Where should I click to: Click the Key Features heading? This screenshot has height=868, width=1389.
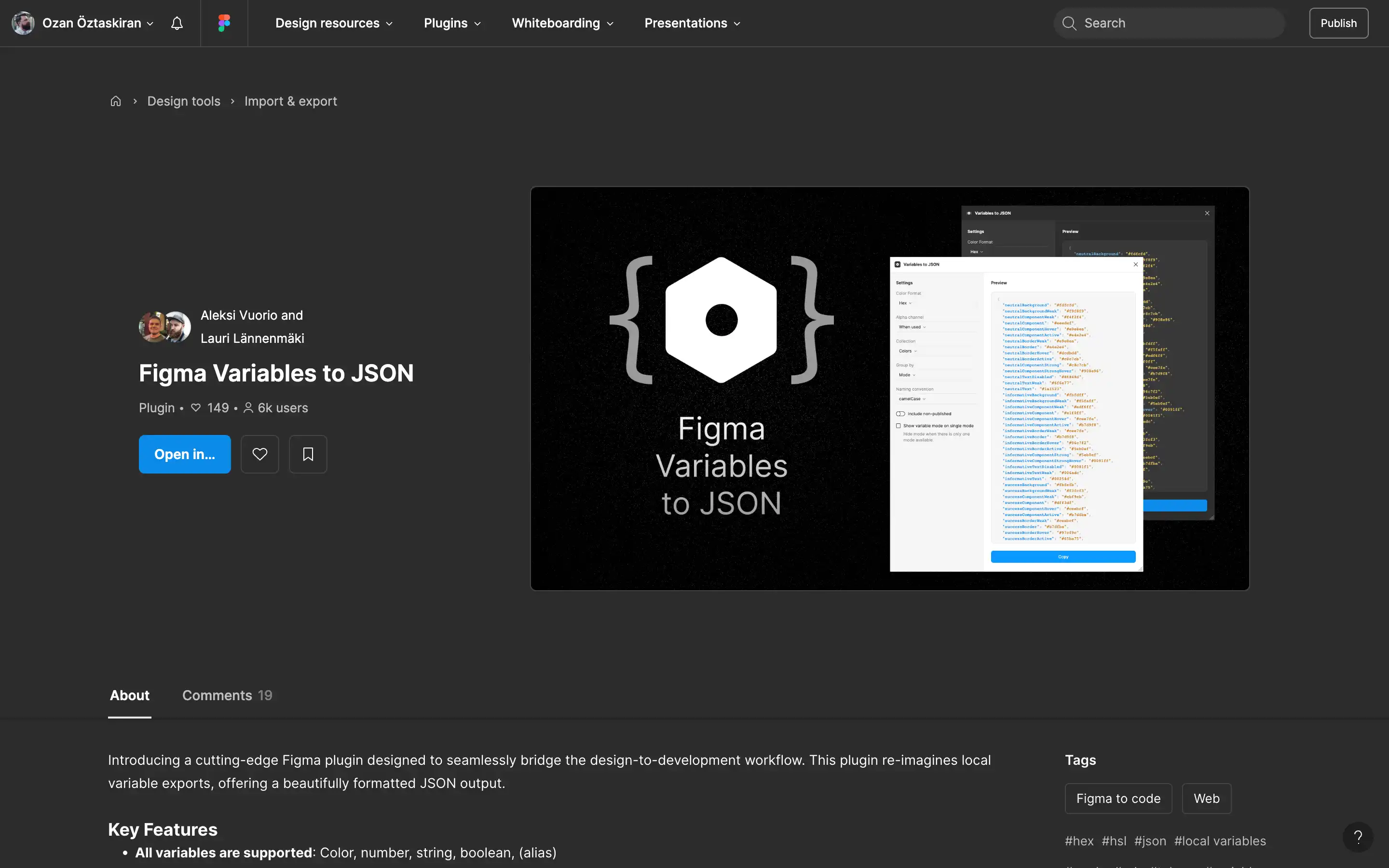pyautogui.click(x=163, y=829)
